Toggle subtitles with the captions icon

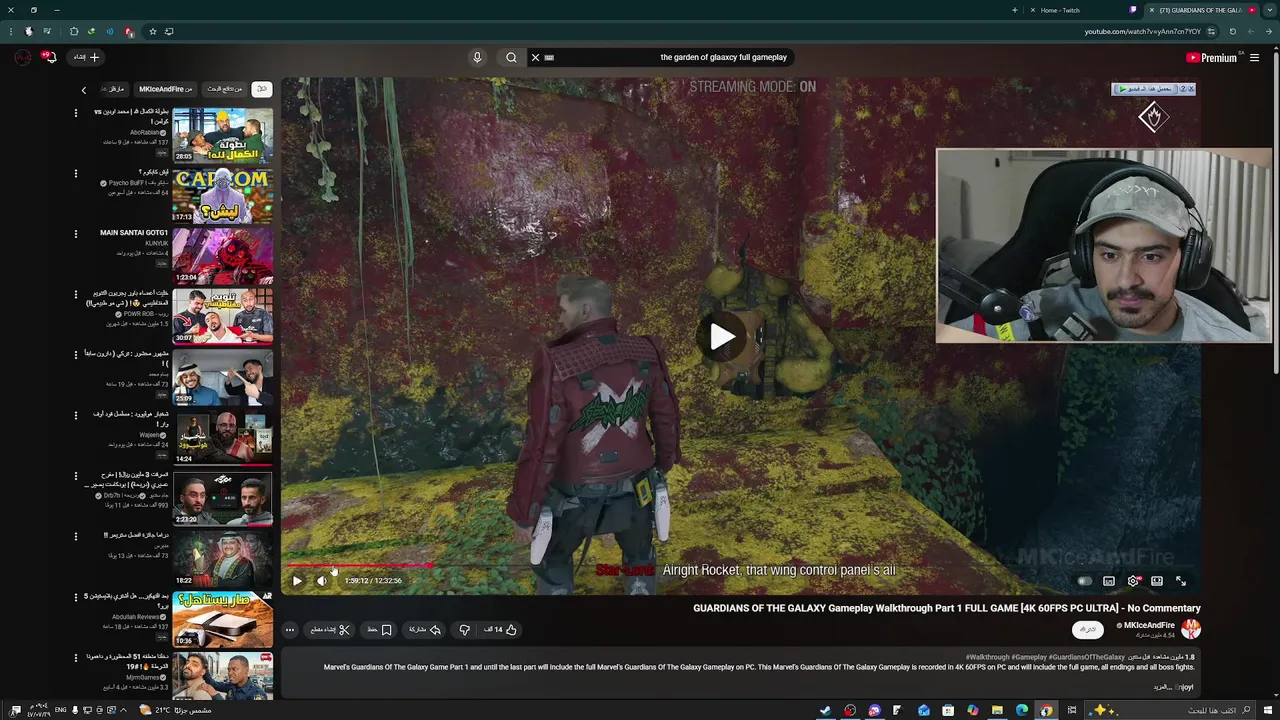coord(1109,581)
